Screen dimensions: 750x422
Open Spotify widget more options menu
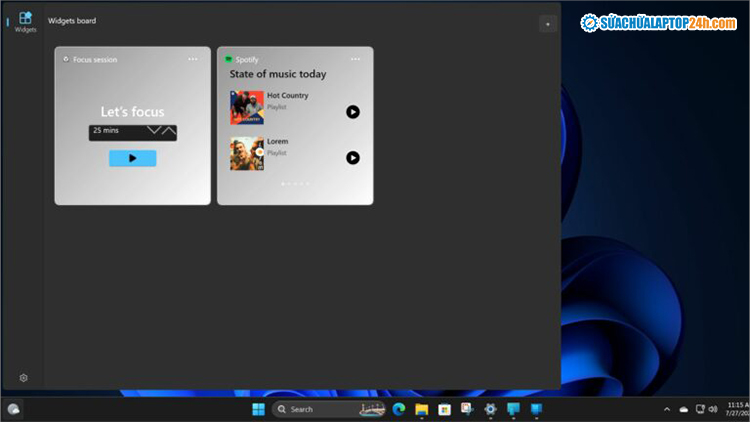[x=355, y=59]
